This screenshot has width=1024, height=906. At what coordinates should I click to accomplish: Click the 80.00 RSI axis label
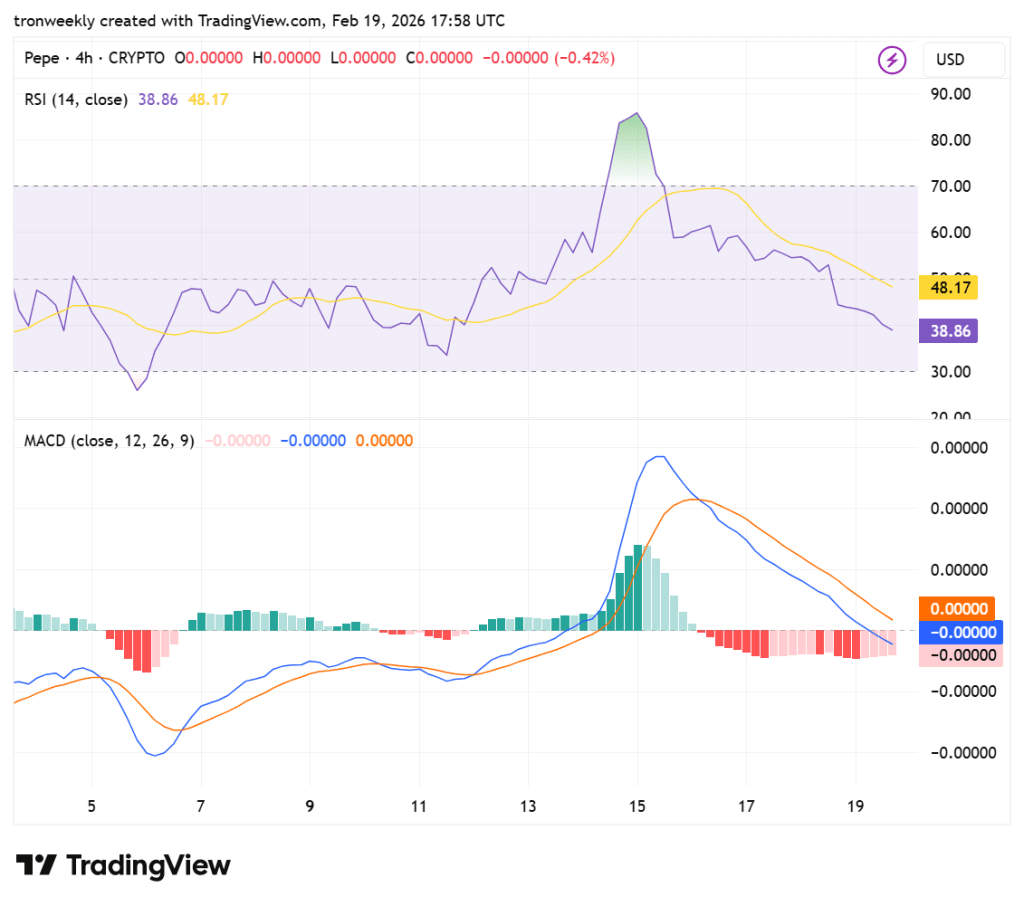coord(950,140)
